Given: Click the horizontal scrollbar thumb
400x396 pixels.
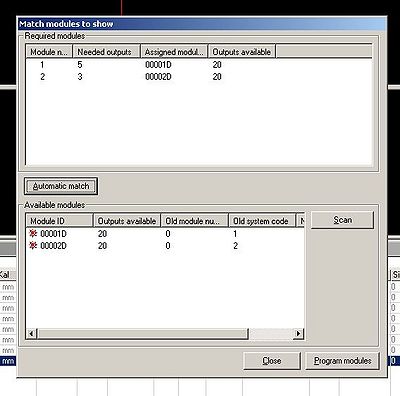Looking at the screenshot, I should pos(143,333).
